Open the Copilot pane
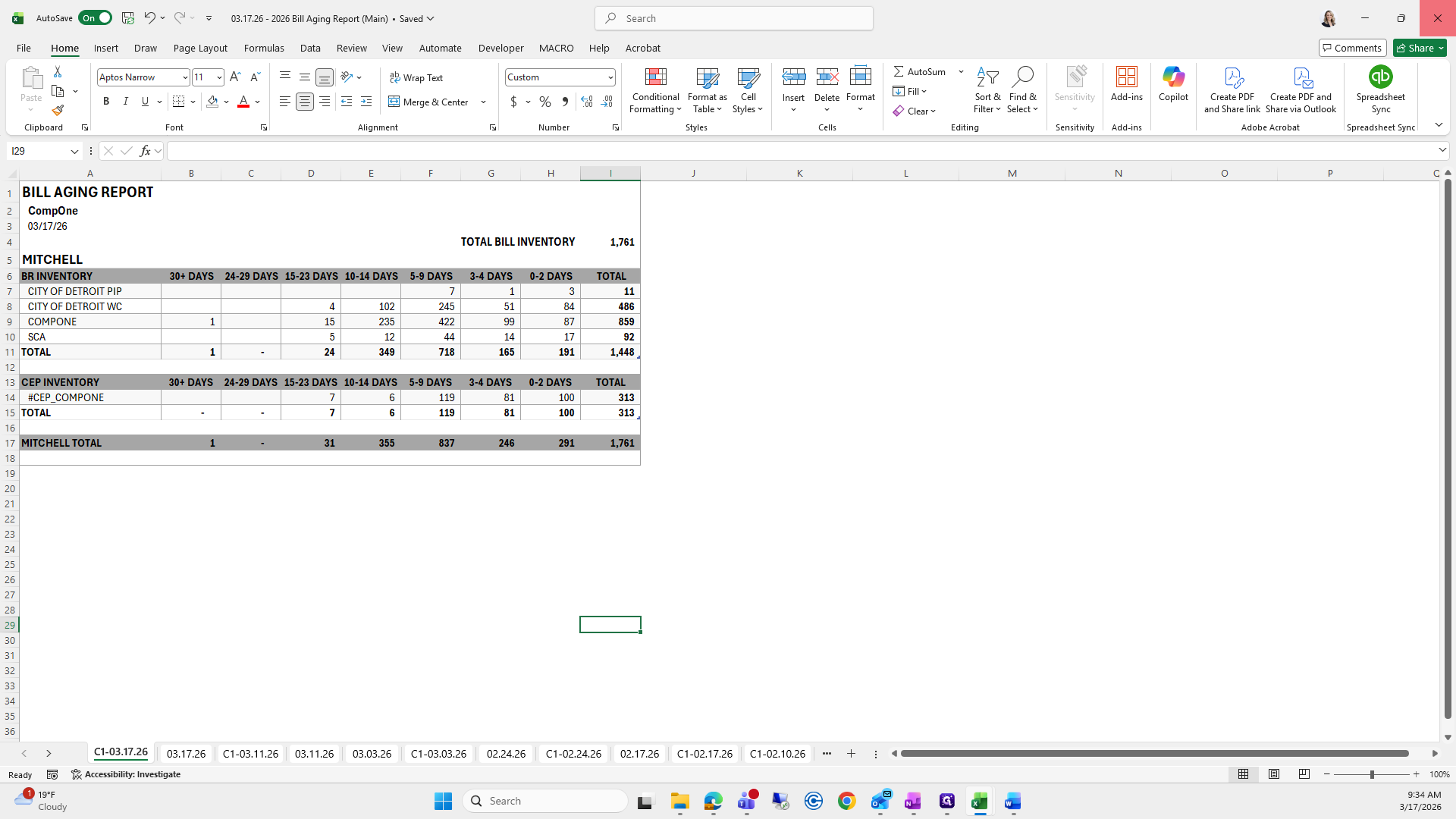 coord(1173,83)
